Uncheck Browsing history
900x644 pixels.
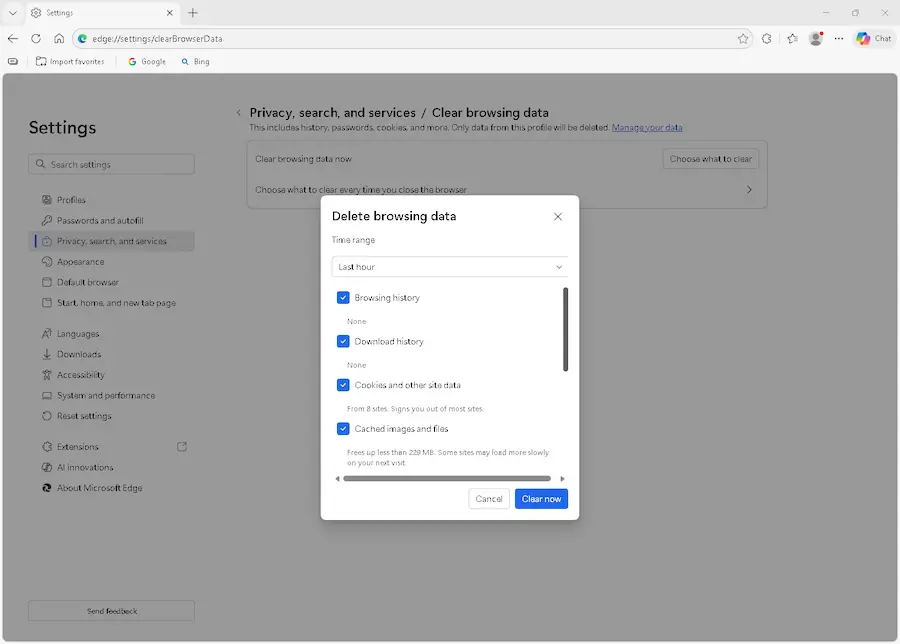(x=343, y=297)
